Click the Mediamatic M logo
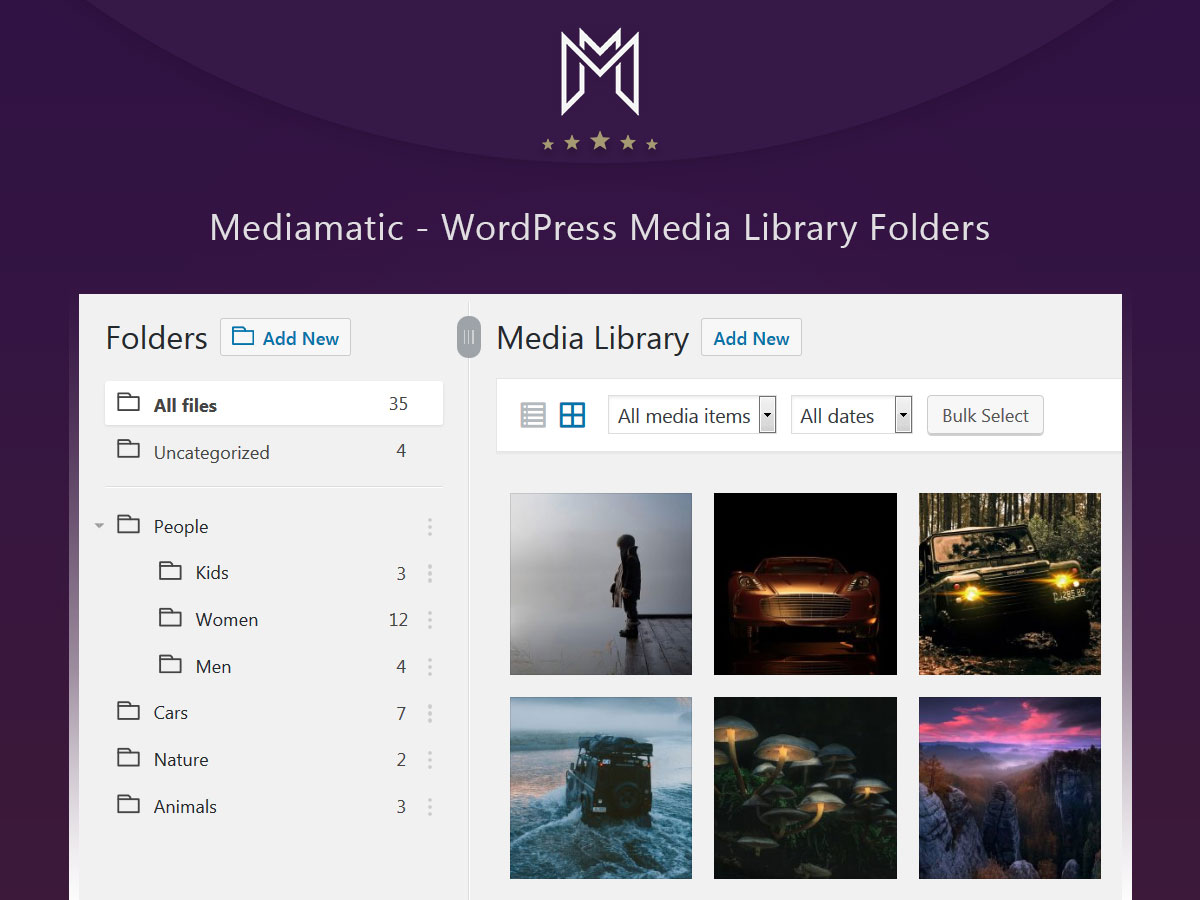The height and width of the screenshot is (900, 1200). pyautogui.click(x=600, y=71)
